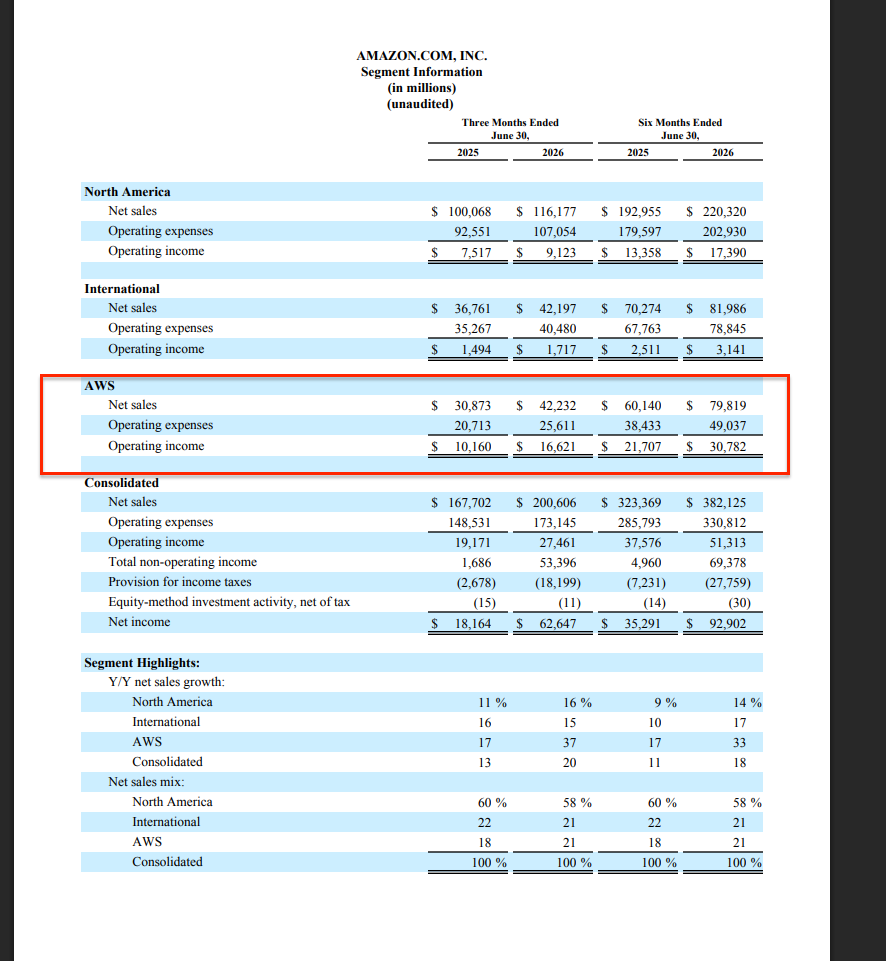The width and height of the screenshot is (886, 961).
Task: Click the 53,396 non-operating income value
Action: [x=558, y=563]
